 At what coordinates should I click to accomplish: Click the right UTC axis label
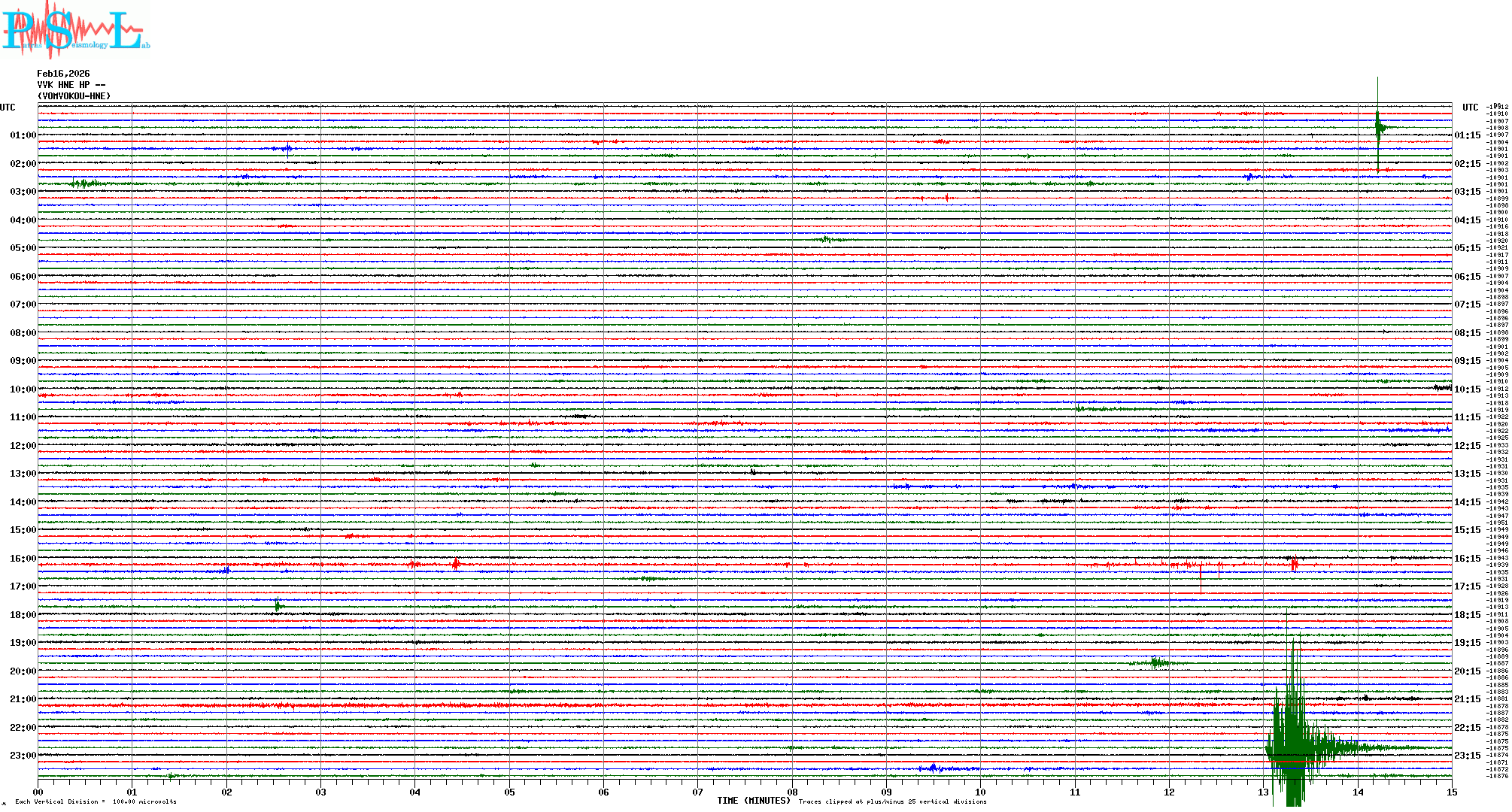tap(1470, 108)
